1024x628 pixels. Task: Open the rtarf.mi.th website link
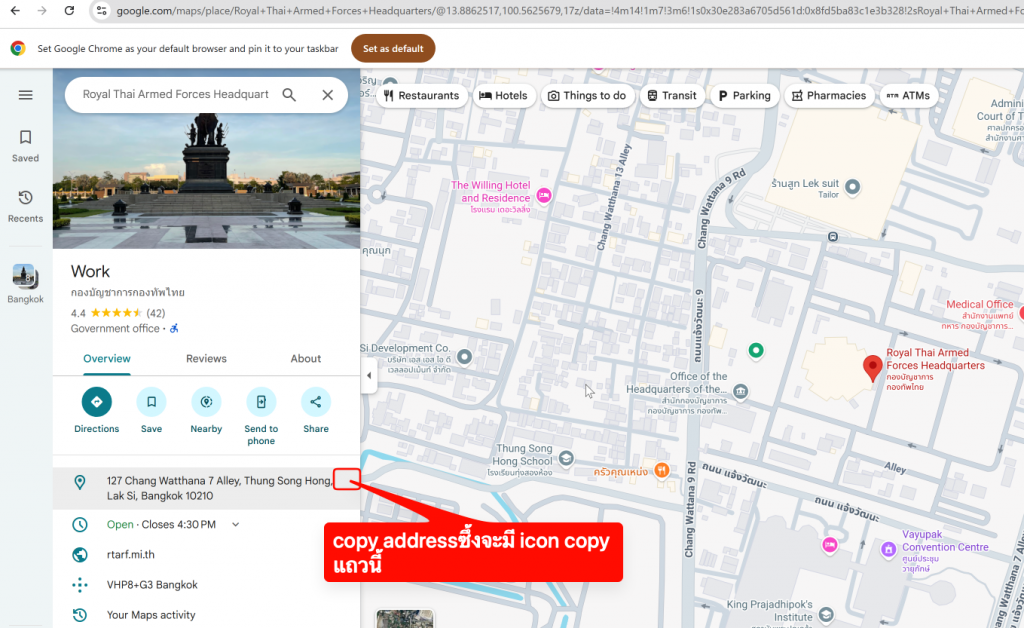[x=131, y=555]
